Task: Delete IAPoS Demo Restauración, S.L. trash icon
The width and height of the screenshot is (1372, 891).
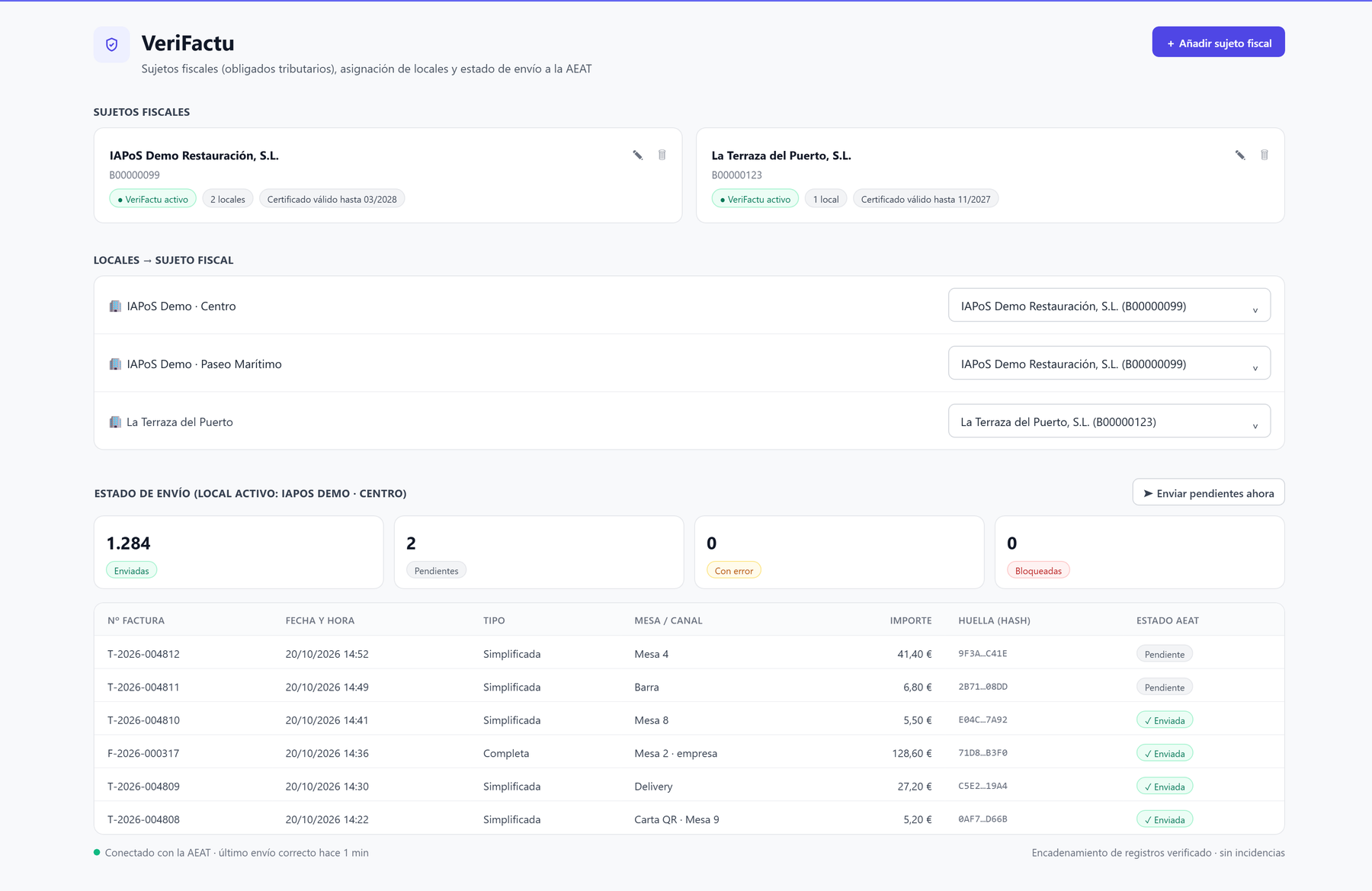Action: pos(662,155)
